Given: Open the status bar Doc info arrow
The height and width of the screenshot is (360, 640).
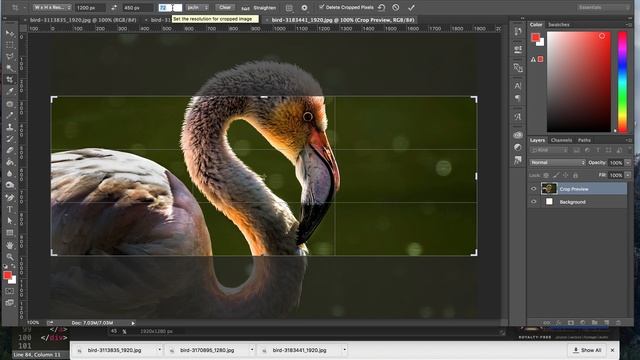Looking at the screenshot, I should pyautogui.click(x=133, y=323).
